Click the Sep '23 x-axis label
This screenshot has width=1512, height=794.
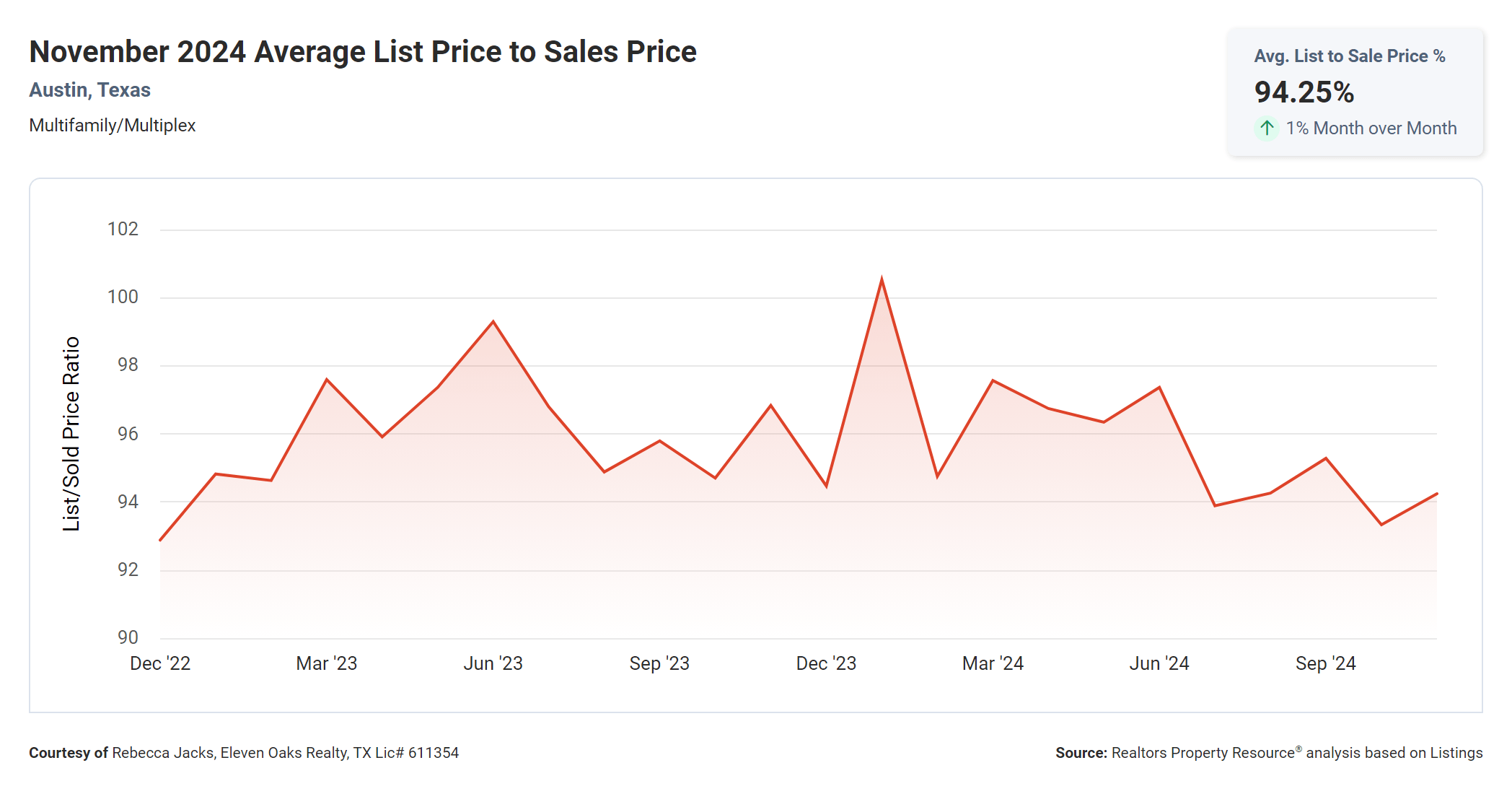coord(659,663)
